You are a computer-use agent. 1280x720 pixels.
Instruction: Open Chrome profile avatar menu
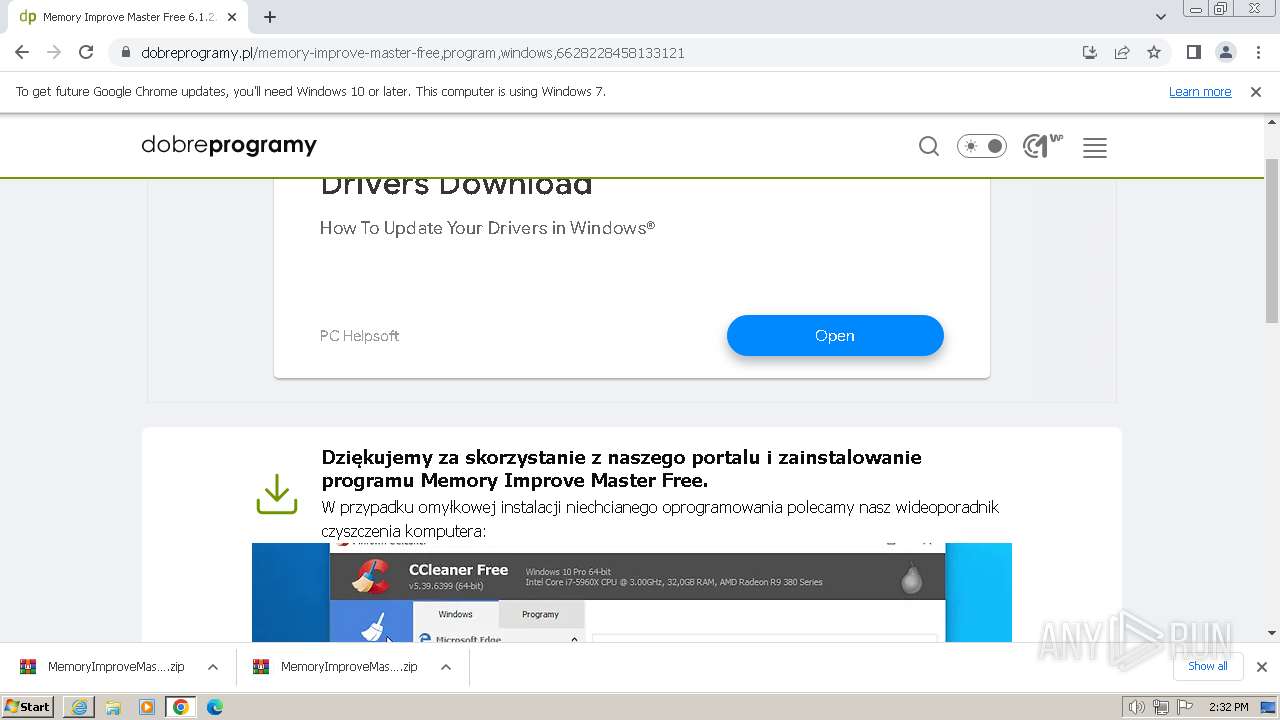[1225, 52]
